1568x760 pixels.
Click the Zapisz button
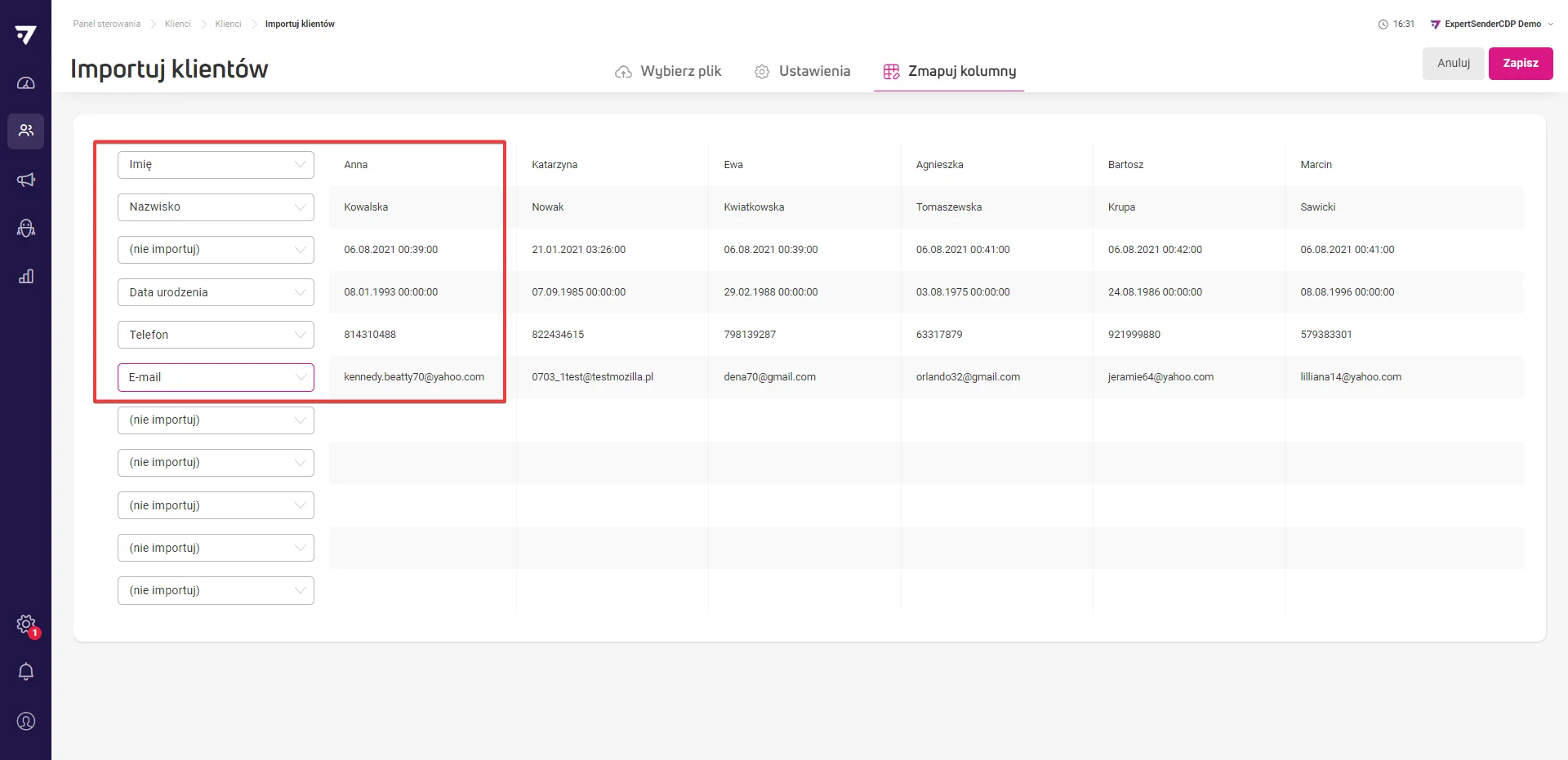point(1520,63)
